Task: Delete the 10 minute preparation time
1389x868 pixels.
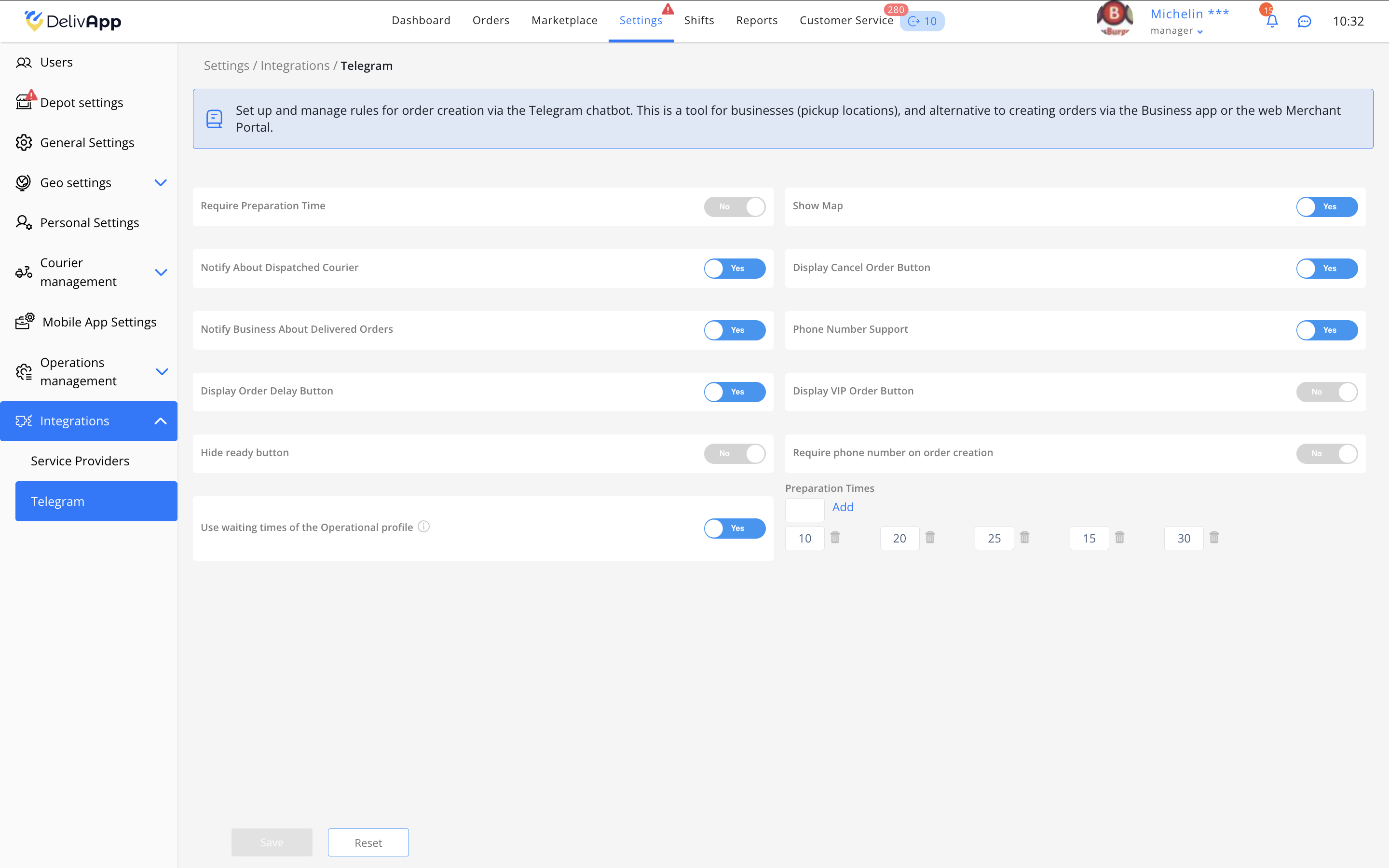Action: [x=835, y=537]
